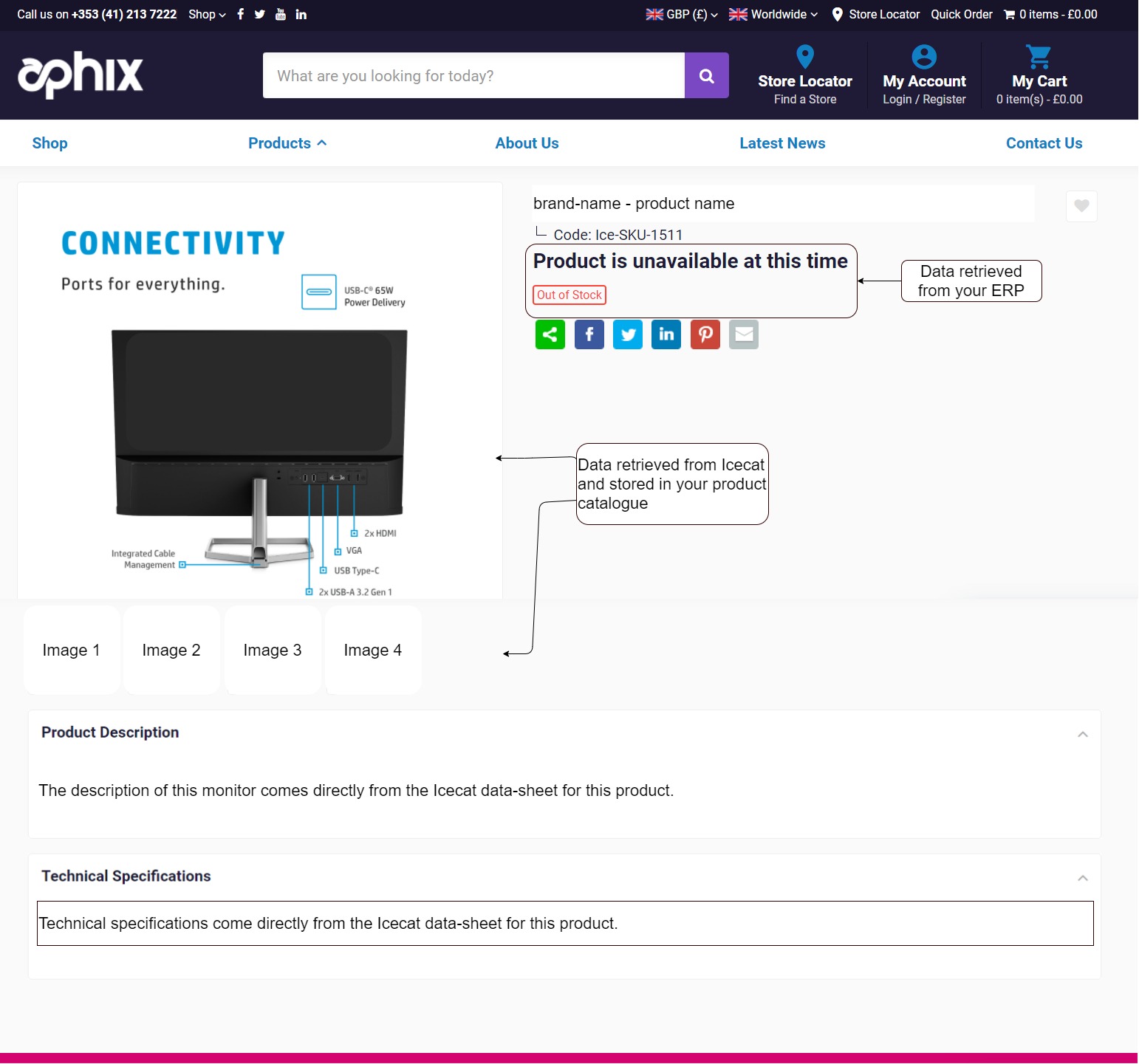Open Latest News menu item
The image size is (1139, 1064).
click(x=782, y=143)
